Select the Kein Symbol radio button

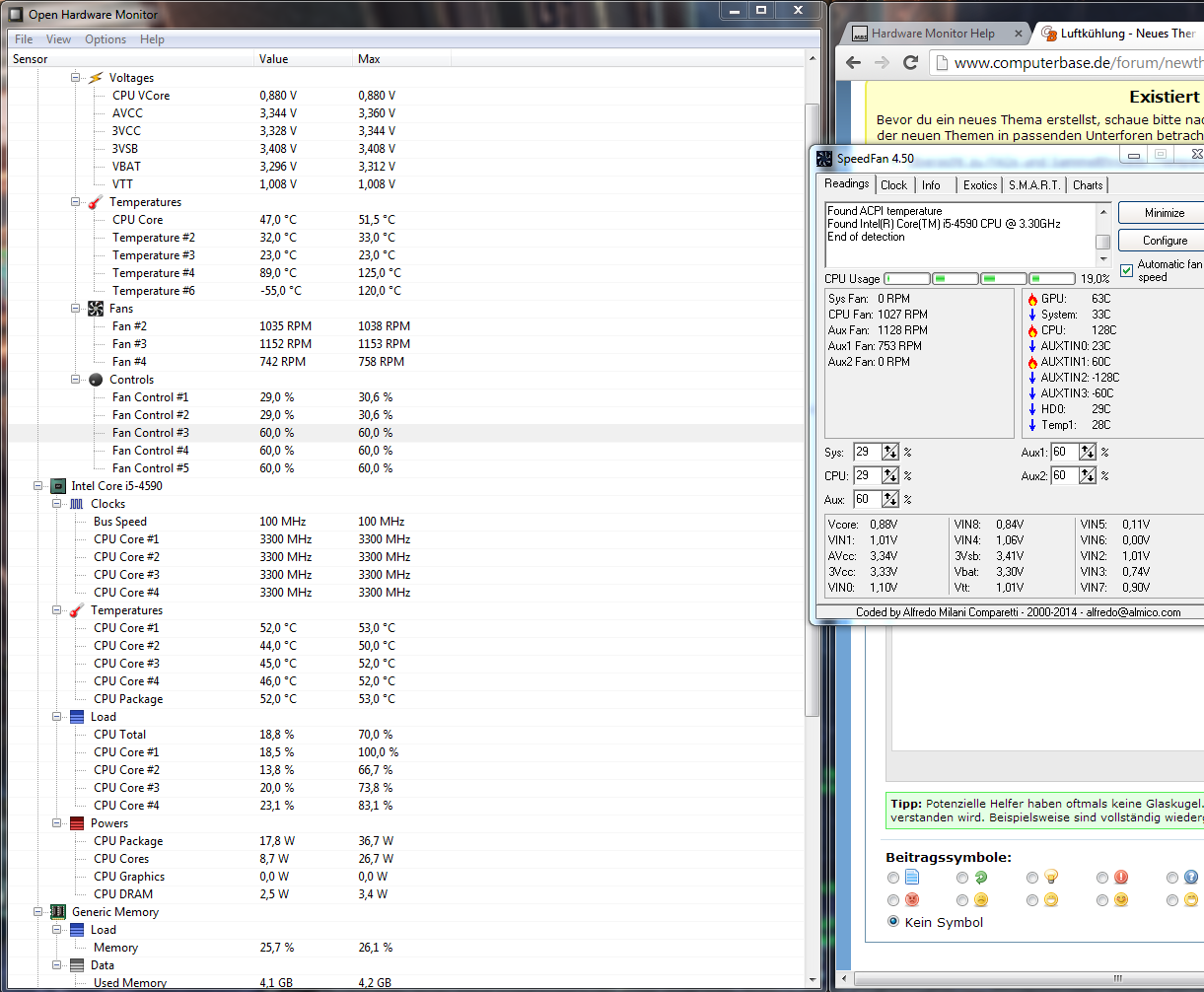(893, 922)
